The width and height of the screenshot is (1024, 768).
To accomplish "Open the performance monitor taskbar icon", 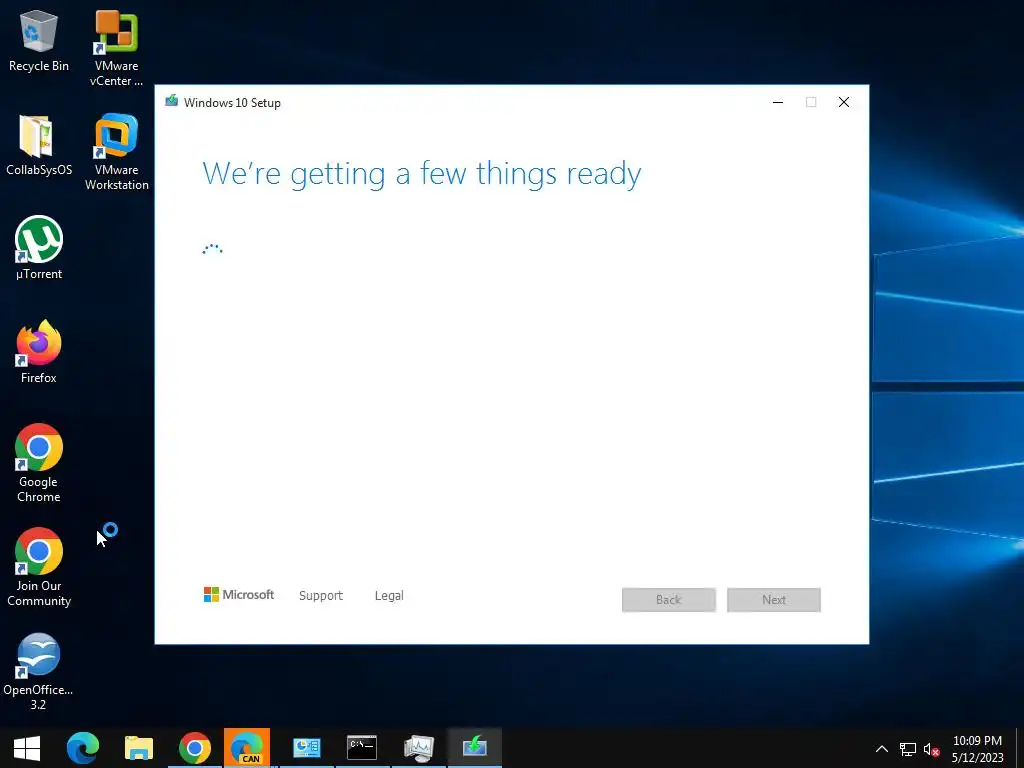I will pyautogui.click(x=419, y=748).
